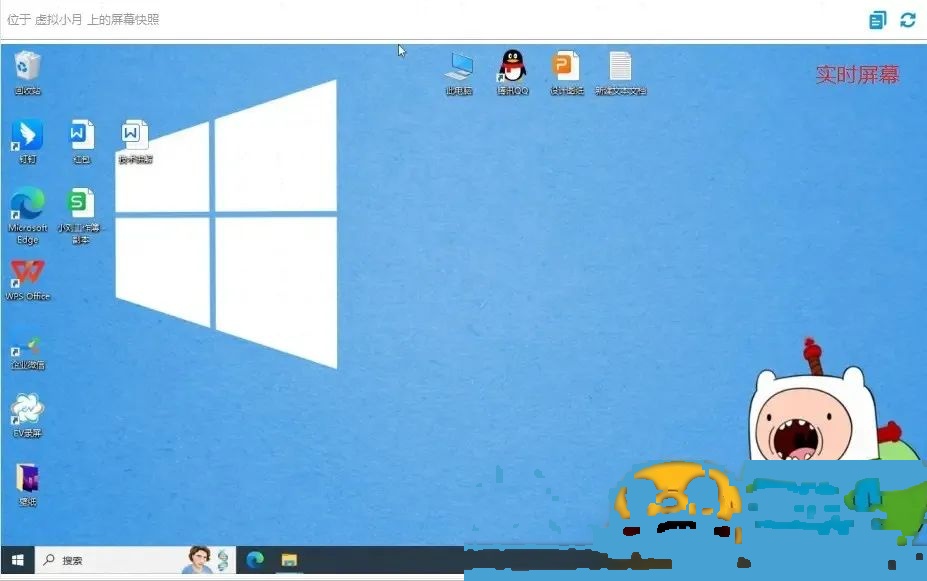The height and width of the screenshot is (581, 927).
Task: Select the WPS document over the Windows logo
Action: (135, 142)
